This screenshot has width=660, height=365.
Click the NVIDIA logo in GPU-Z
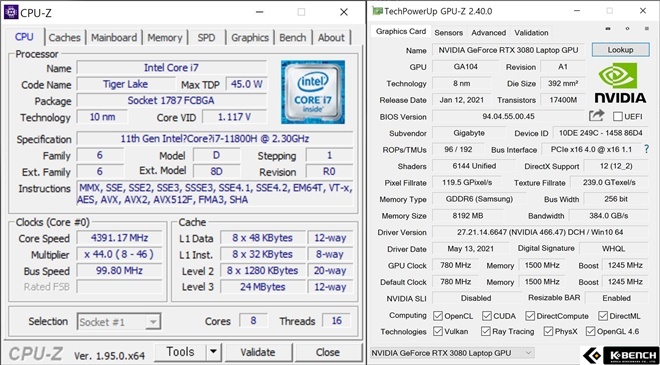pyautogui.click(x=620, y=83)
